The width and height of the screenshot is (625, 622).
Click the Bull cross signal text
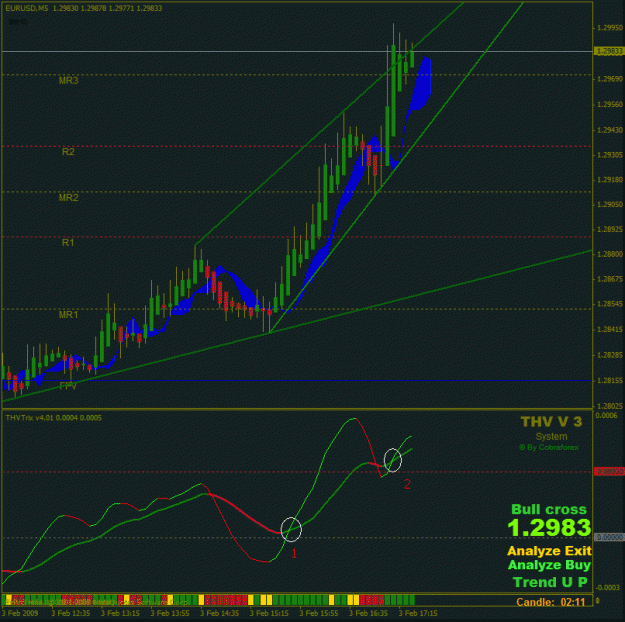tap(549, 510)
